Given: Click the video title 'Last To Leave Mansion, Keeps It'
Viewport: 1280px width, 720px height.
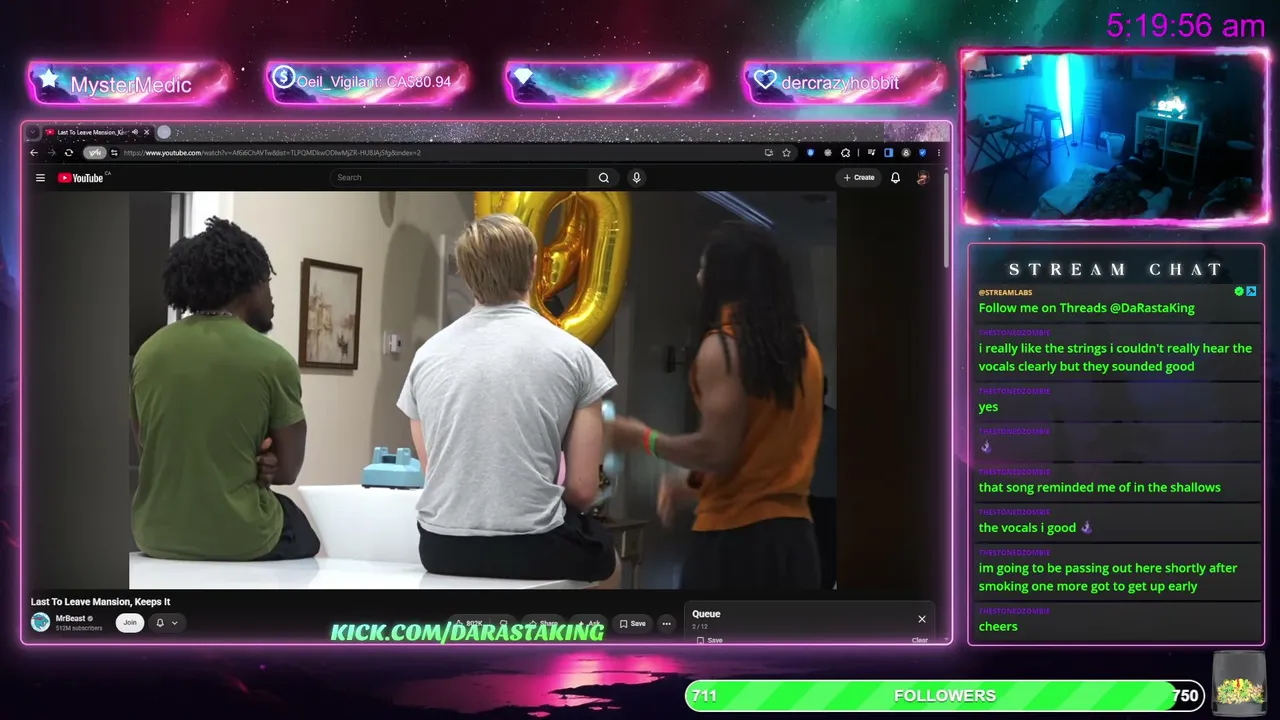Looking at the screenshot, I should point(100,602).
